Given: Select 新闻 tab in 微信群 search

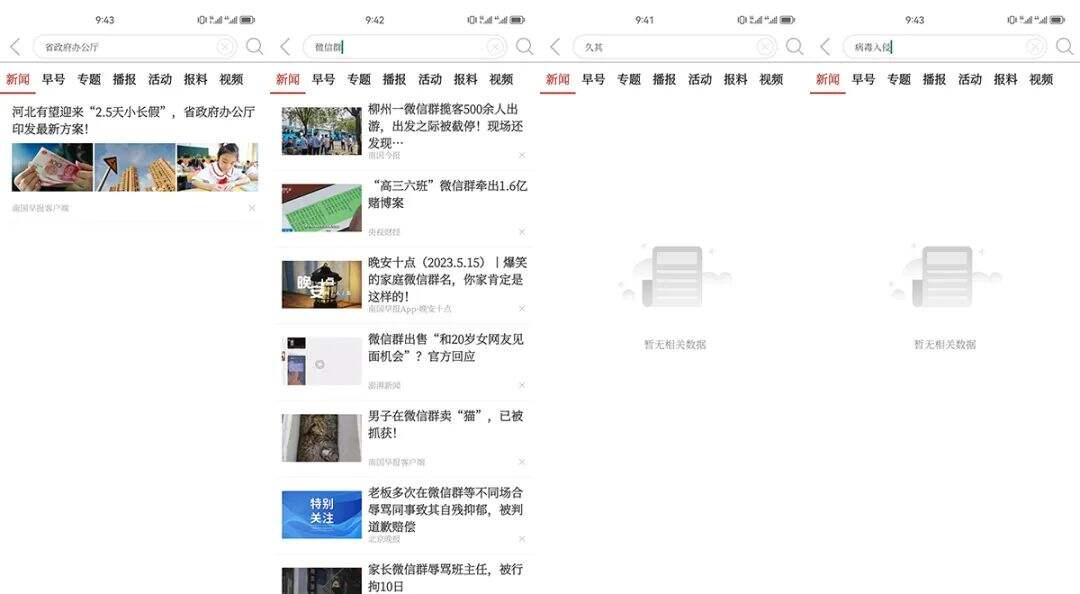Looking at the screenshot, I should click(288, 79).
